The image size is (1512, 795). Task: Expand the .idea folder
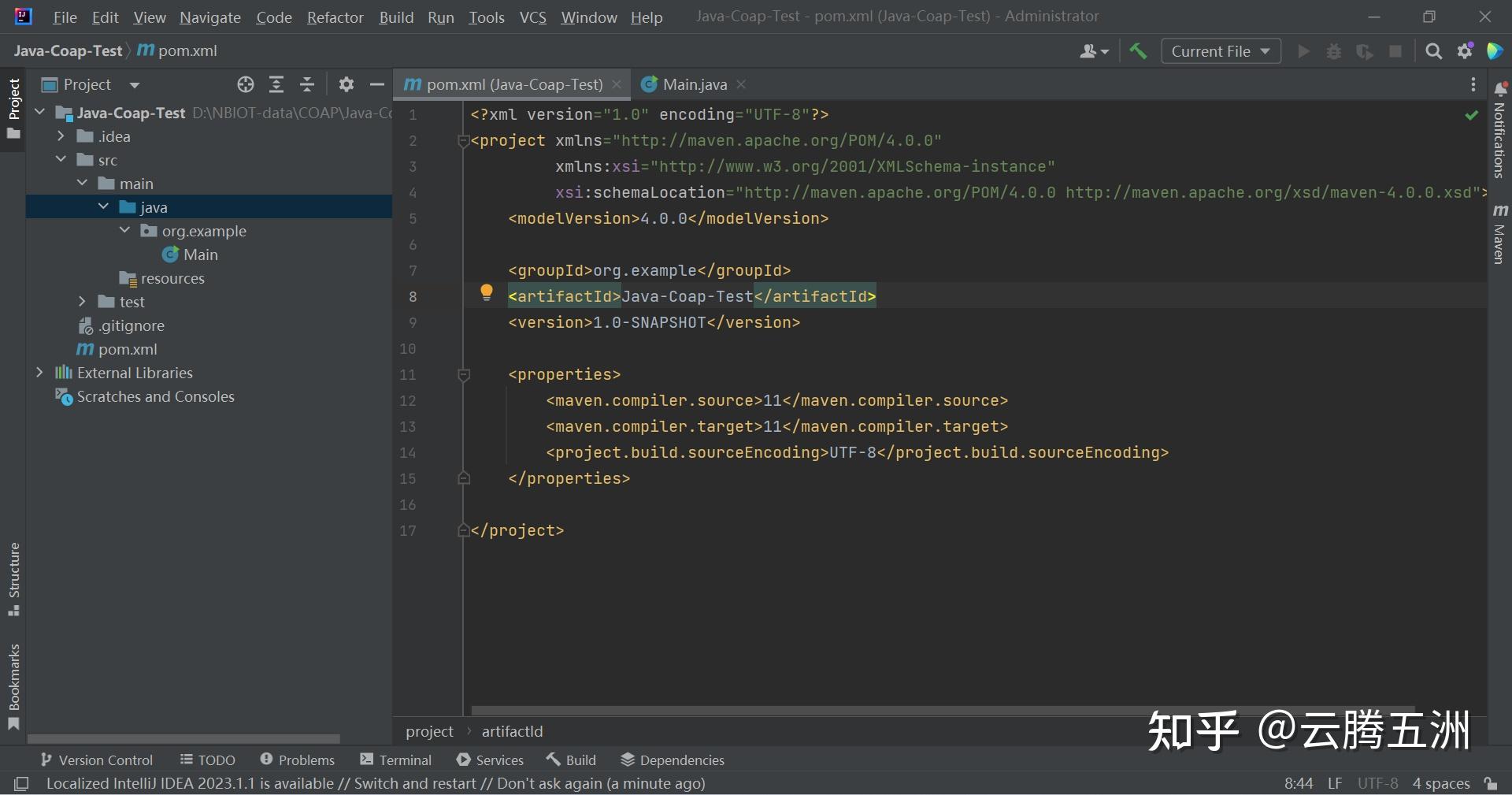tap(61, 136)
